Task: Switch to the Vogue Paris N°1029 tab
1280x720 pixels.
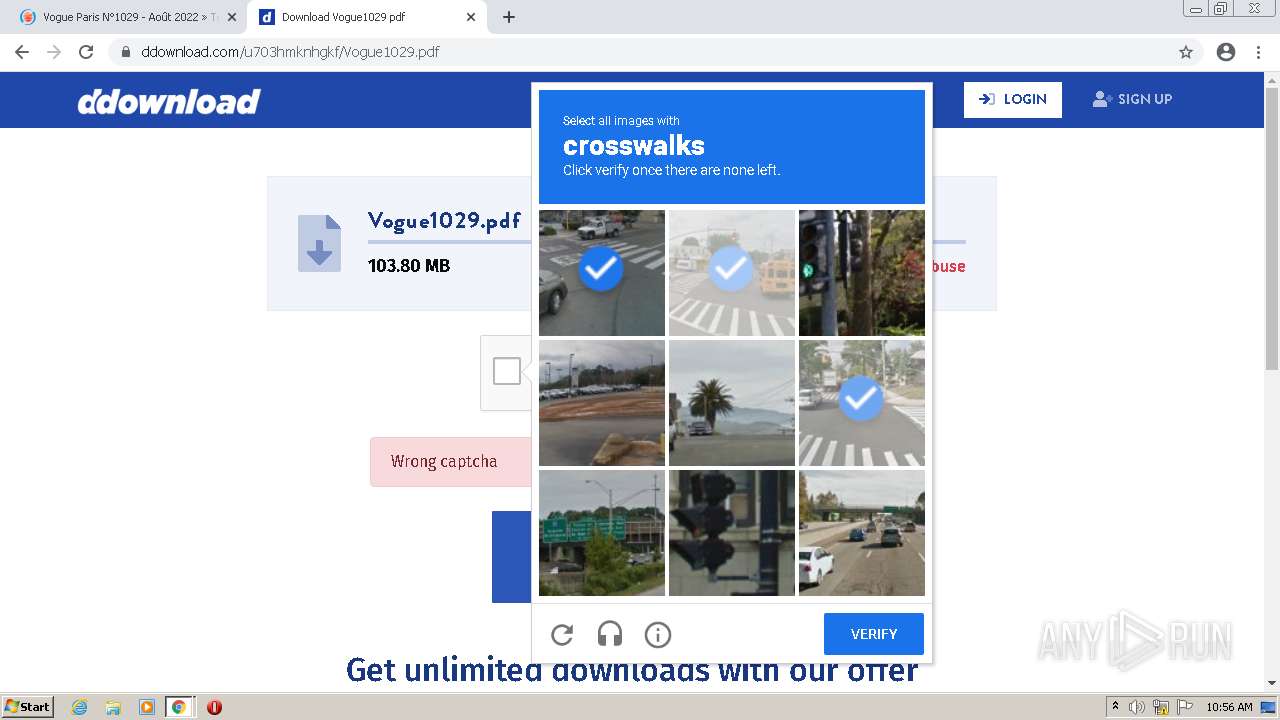Action: click(130, 17)
